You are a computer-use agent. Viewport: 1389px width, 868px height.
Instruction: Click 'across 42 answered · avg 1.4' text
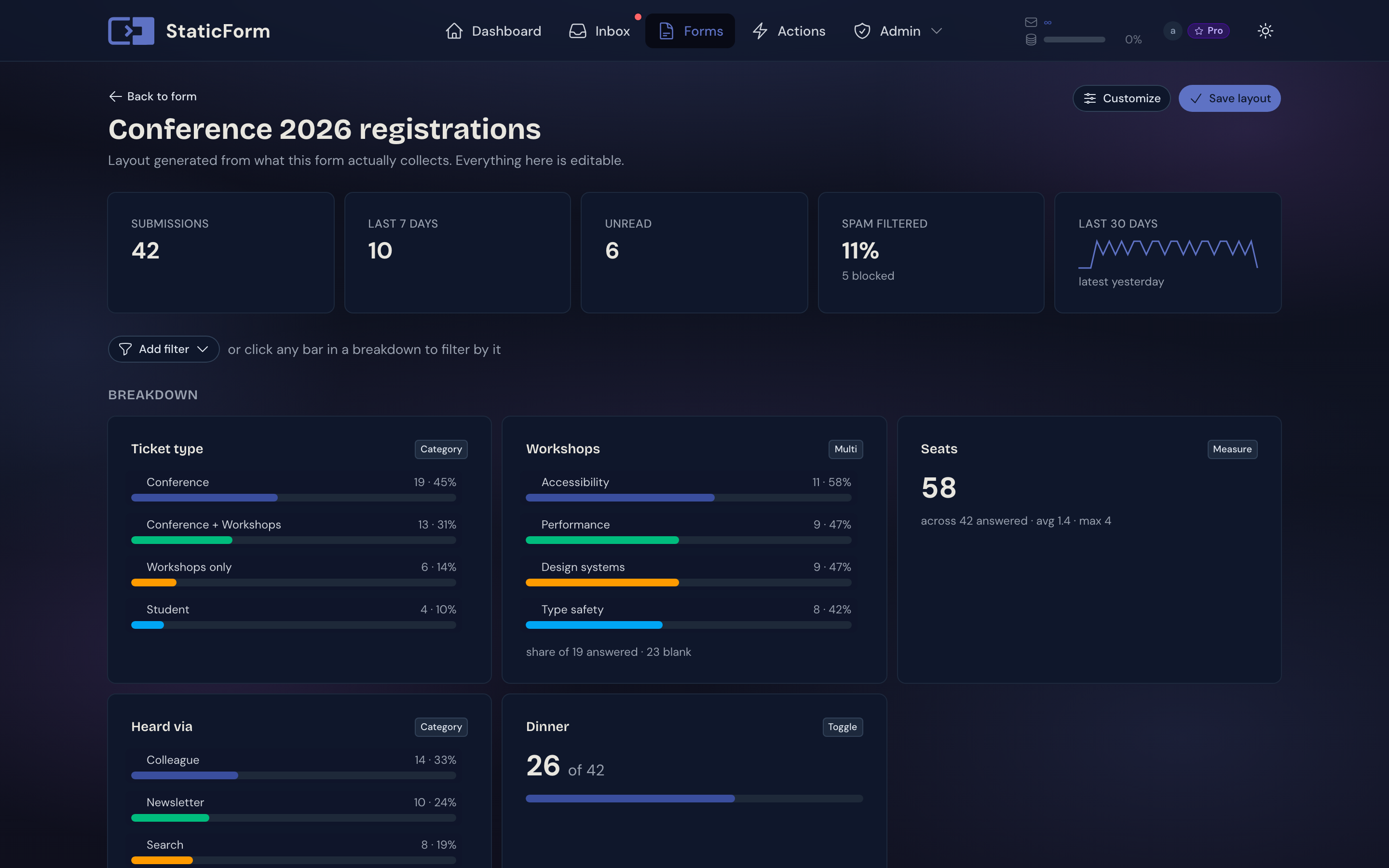click(995, 521)
